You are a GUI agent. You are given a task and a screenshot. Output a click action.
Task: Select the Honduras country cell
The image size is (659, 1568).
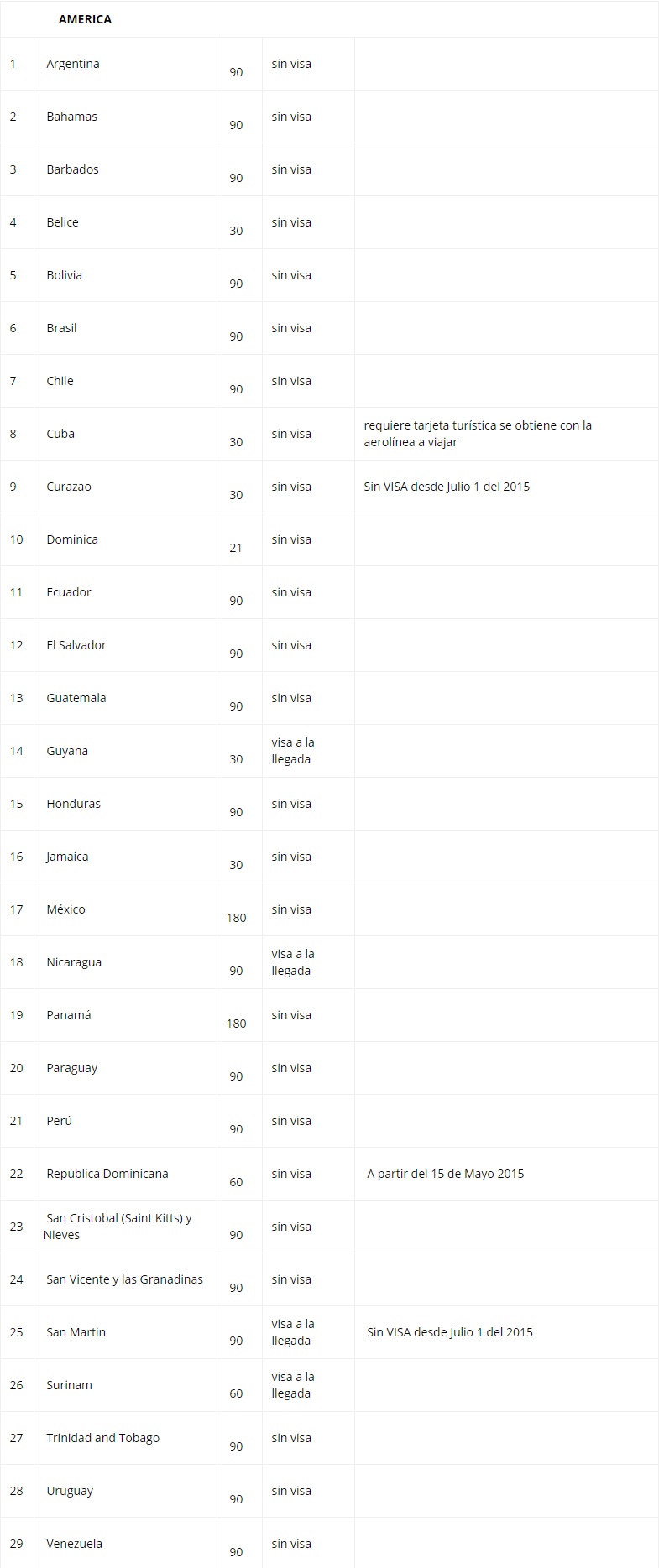(74, 804)
